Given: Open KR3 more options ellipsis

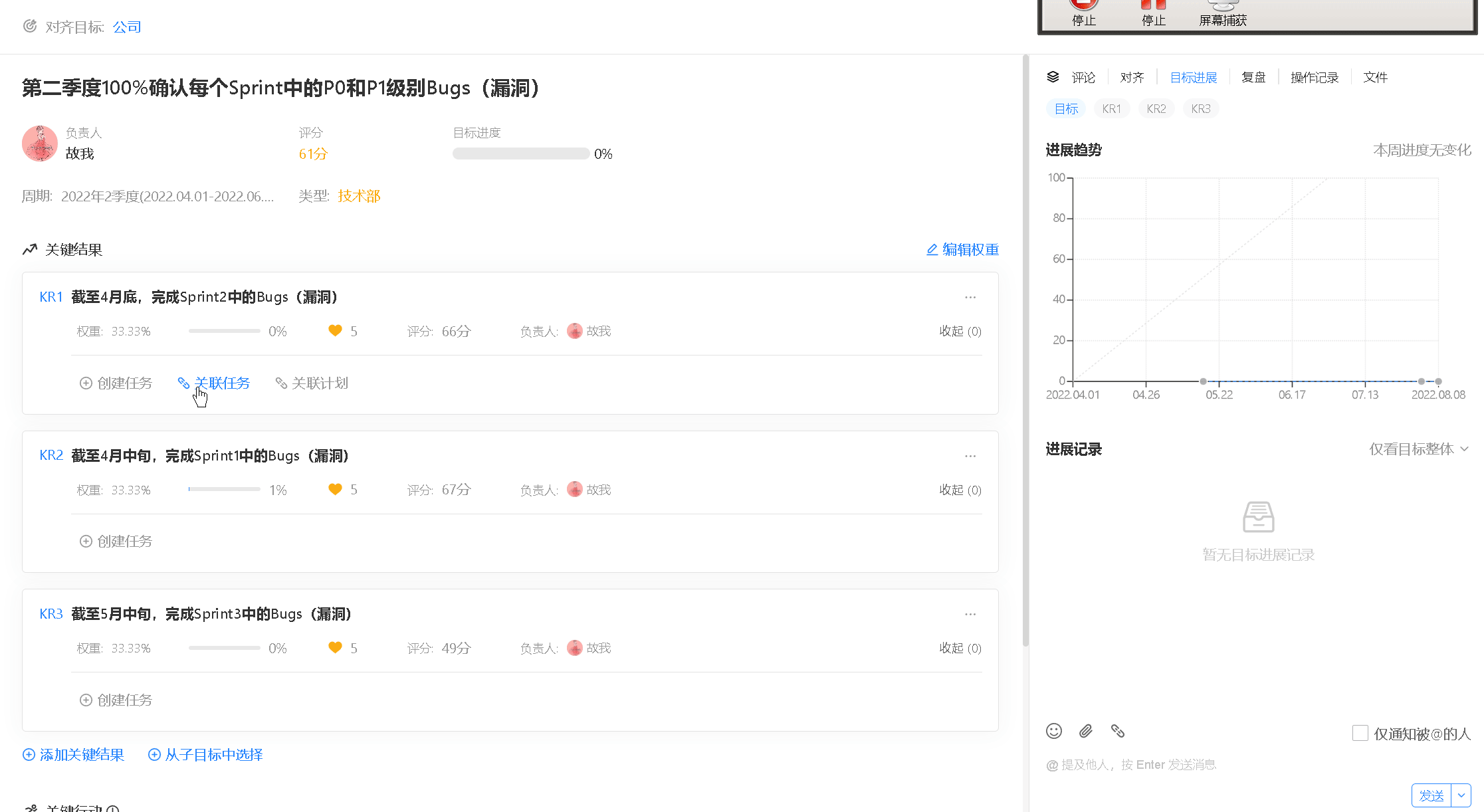Looking at the screenshot, I should tap(970, 615).
